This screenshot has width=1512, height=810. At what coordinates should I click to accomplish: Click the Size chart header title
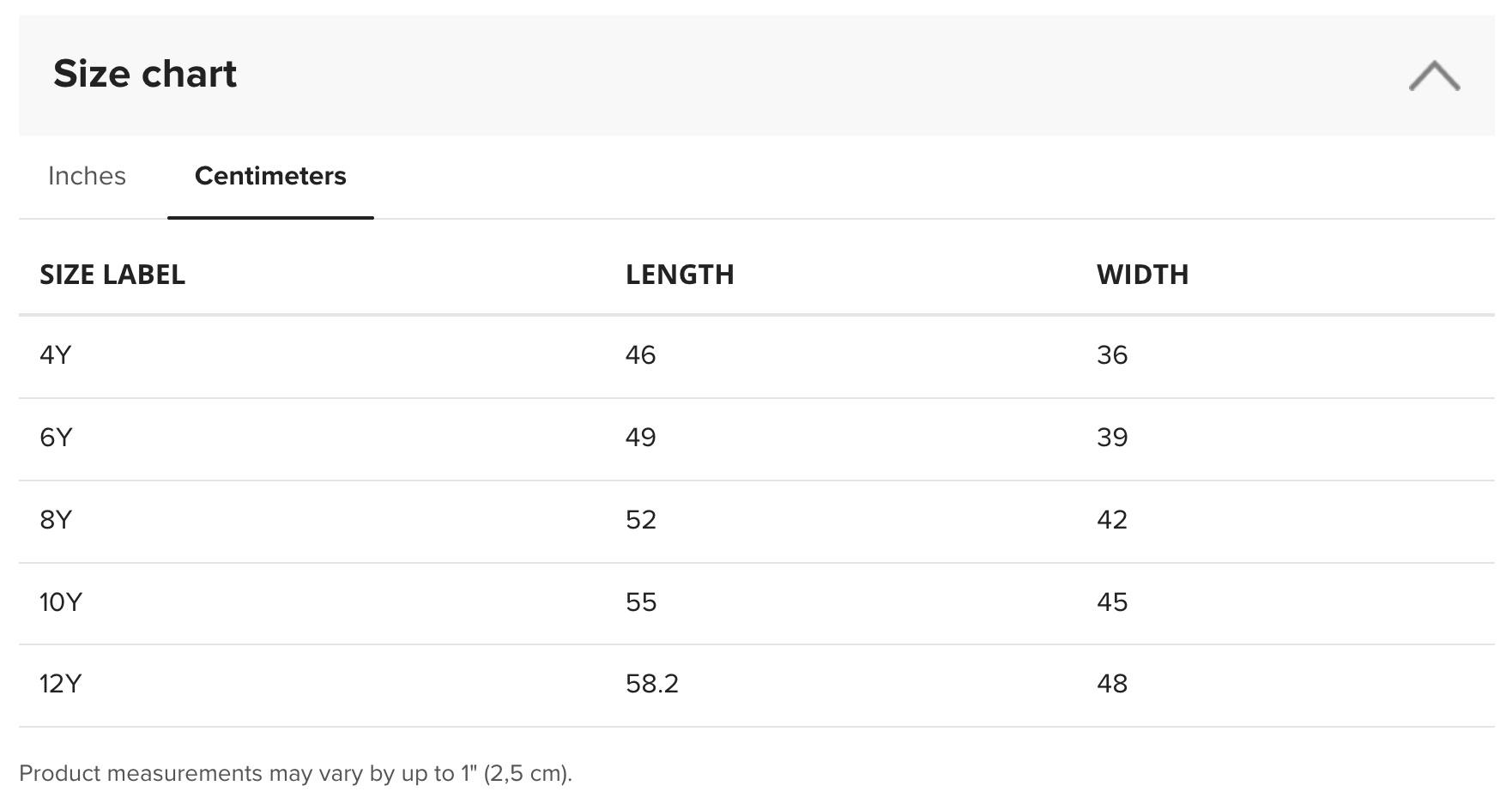pos(145,74)
